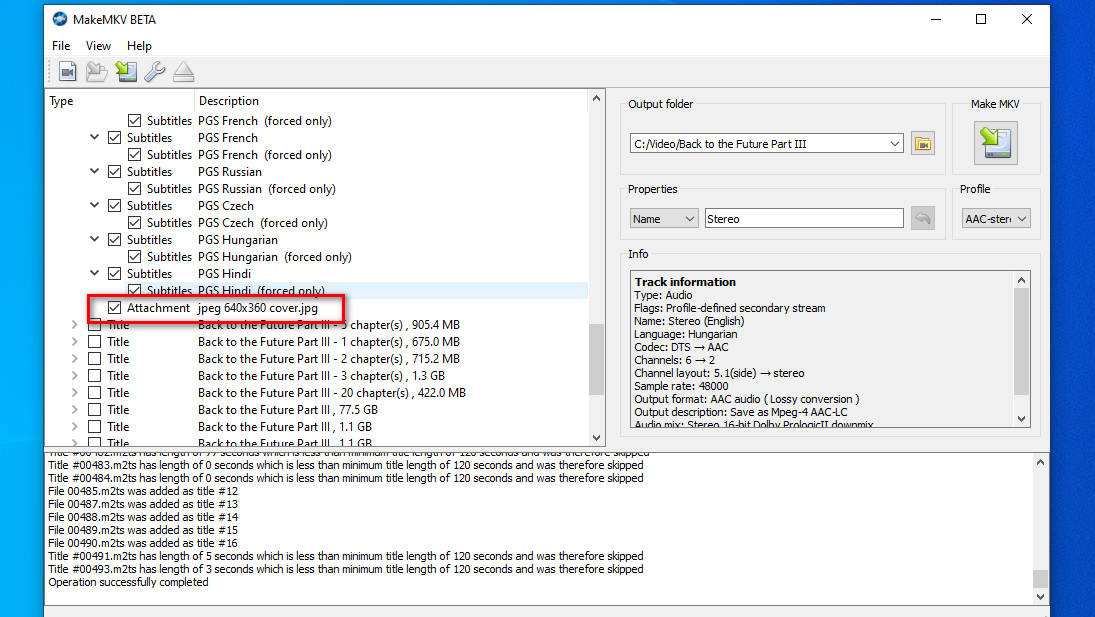Screen dimensions: 1095x617
Task: Click 'Operation successfully completed' log line
Action: [128, 582]
